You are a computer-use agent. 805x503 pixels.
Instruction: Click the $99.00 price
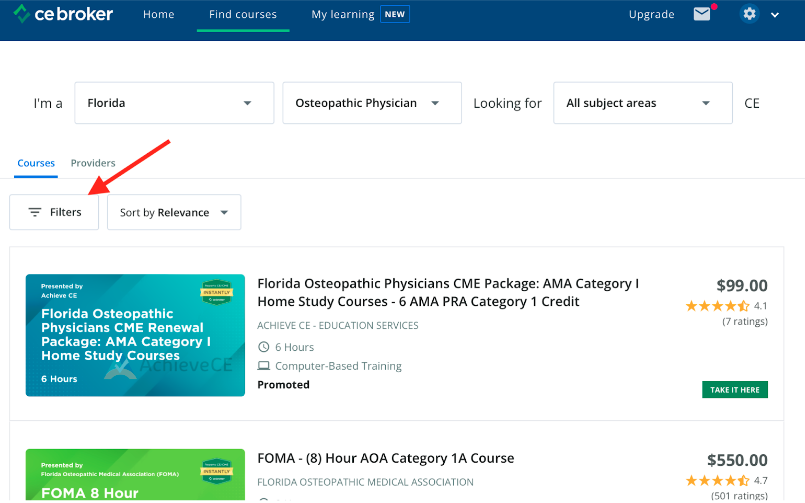(x=742, y=285)
